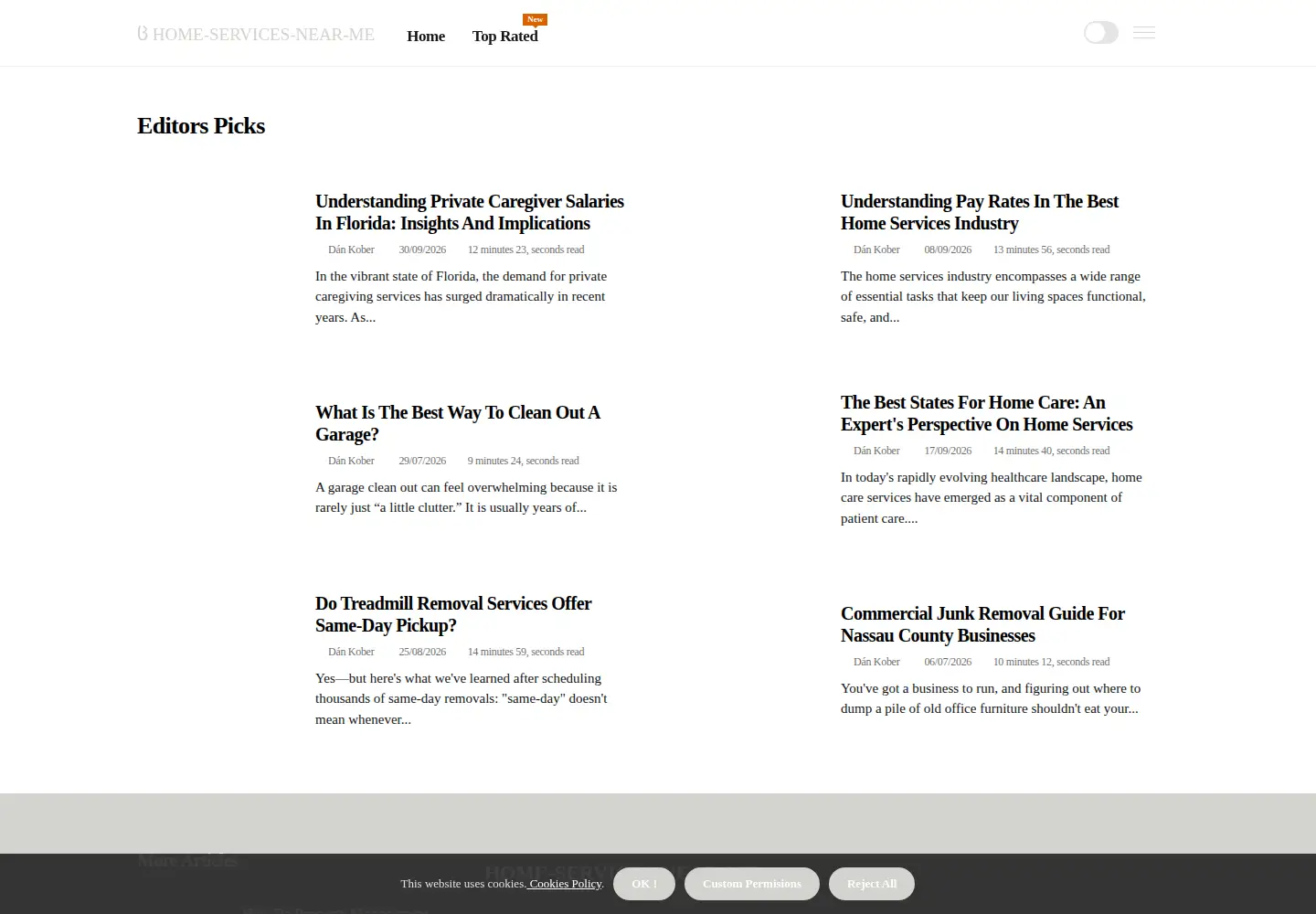Click the date 25/08/2026
Viewport: 1316px width, 914px height.
pos(422,652)
